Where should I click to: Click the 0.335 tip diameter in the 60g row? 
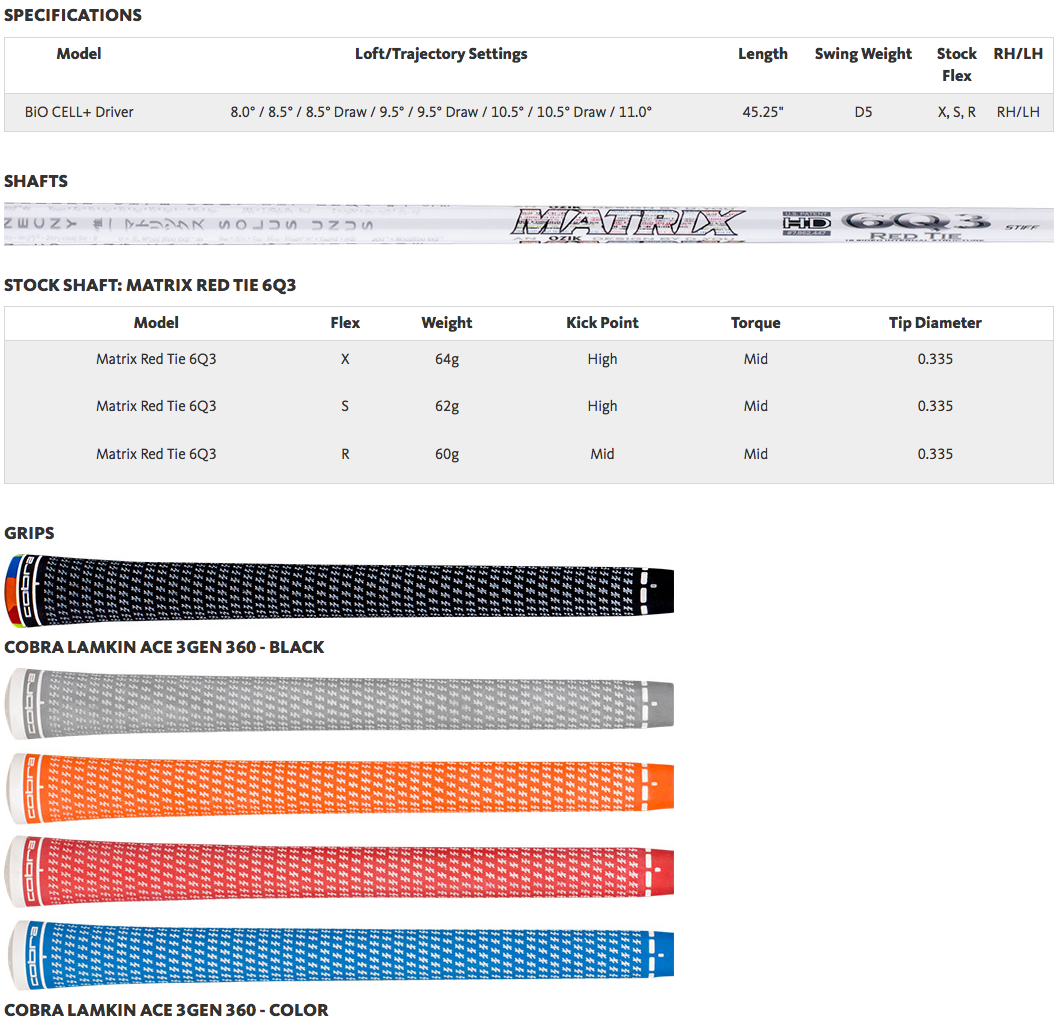[x=935, y=454]
